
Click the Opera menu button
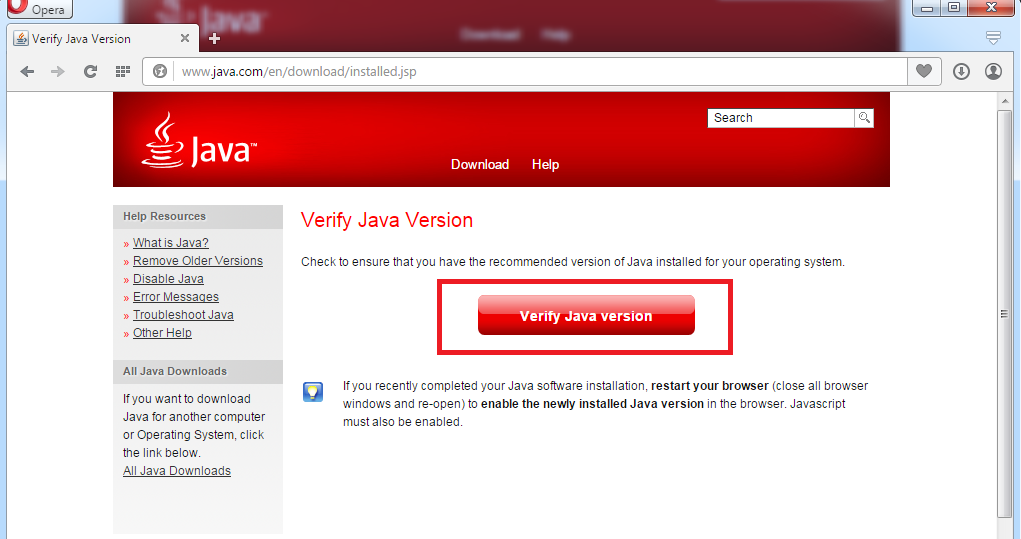38,9
